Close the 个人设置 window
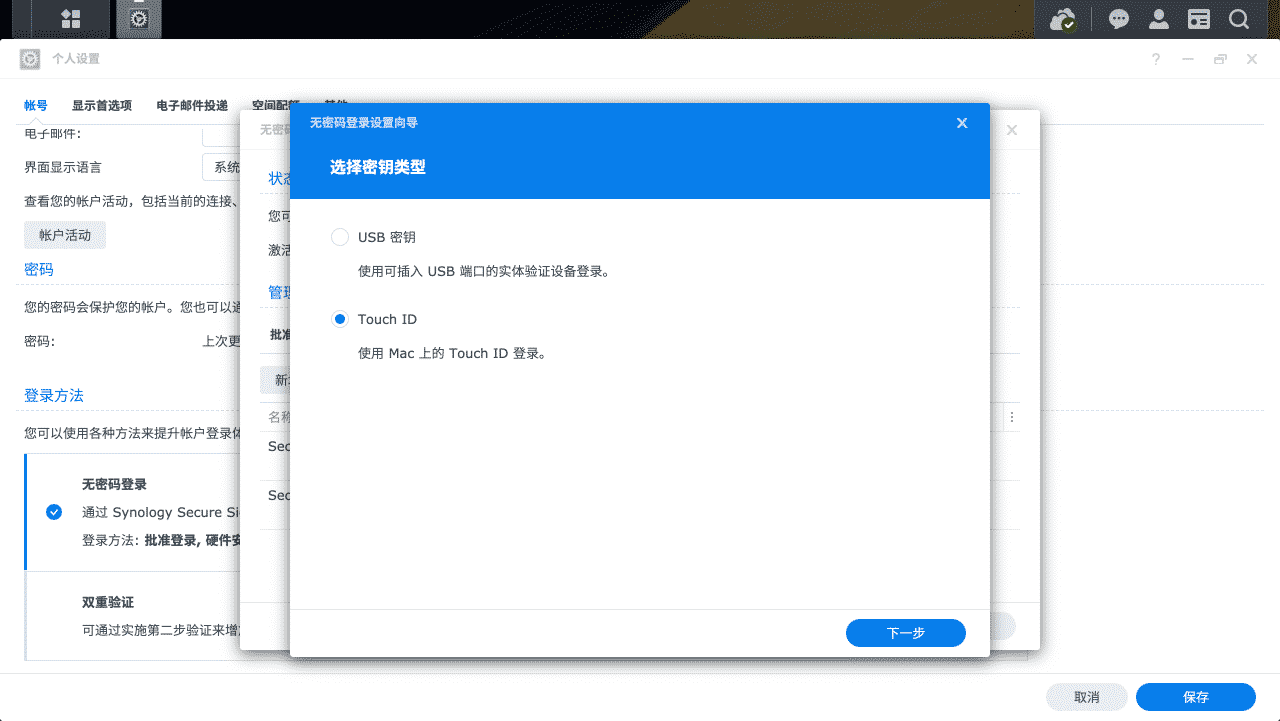Screen dimensions: 1280x721 pyautogui.click(x=1252, y=59)
